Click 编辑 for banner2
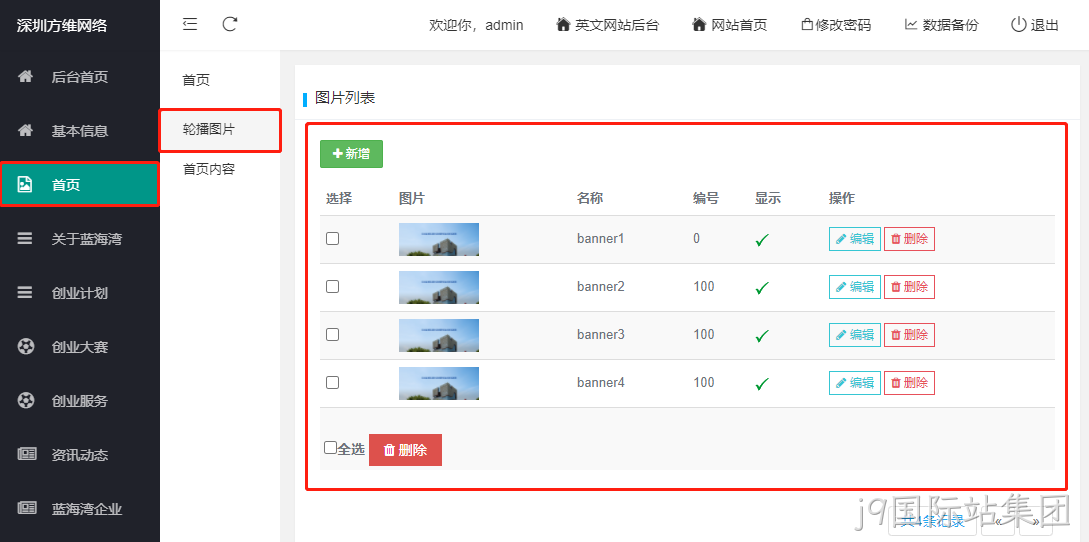This screenshot has width=1089, height=542. [x=855, y=287]
